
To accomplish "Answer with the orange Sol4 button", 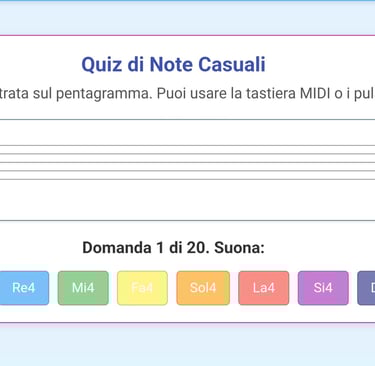I will point(203,288).
